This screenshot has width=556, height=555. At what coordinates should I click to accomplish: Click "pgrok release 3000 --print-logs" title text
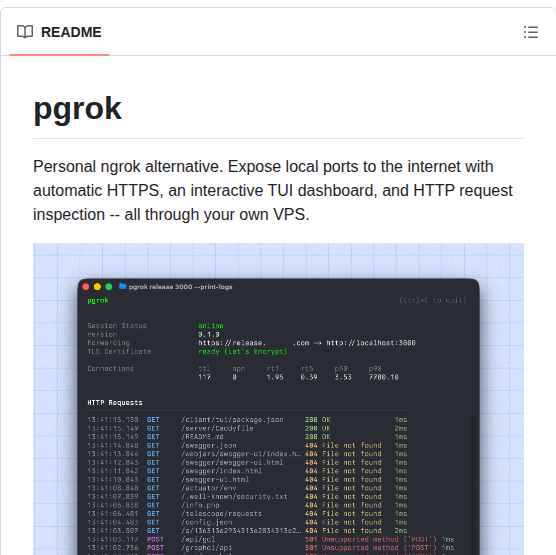coord(180,287)
